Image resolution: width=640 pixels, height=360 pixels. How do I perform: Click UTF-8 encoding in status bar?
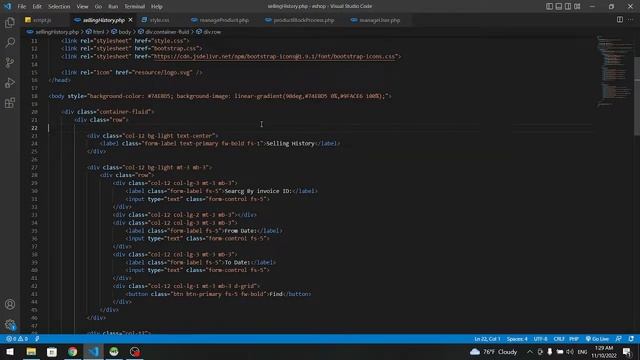pos(540,339)
